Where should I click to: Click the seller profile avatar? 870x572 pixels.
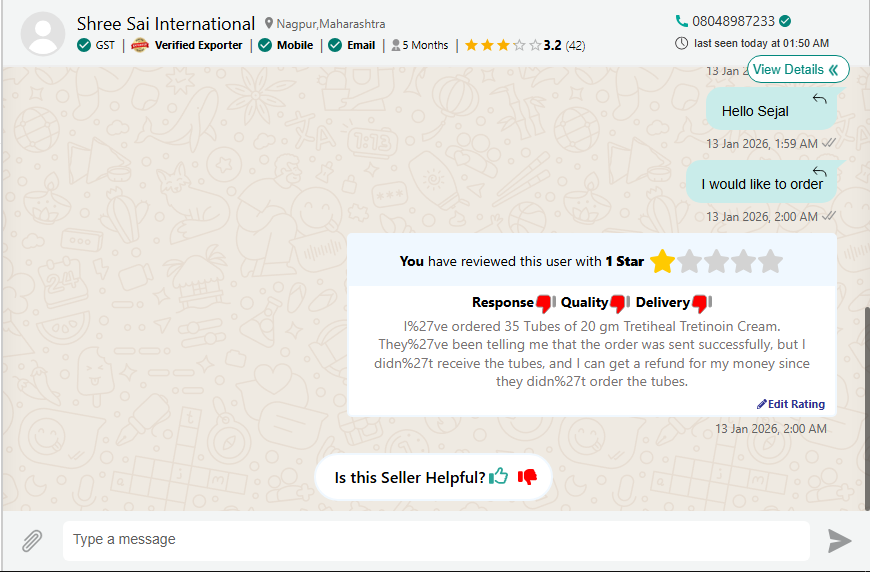43,34
